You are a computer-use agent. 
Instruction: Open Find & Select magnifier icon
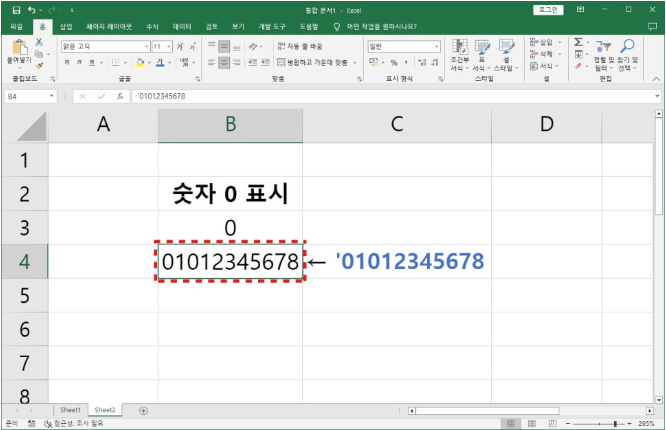pos(627,46)
